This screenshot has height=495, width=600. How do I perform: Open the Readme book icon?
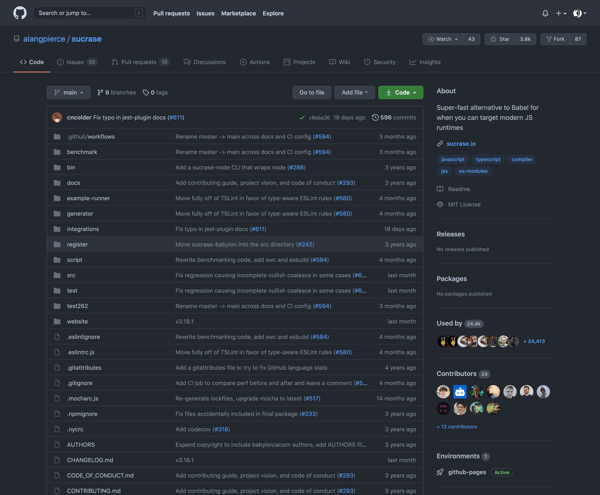coord(440,189)
